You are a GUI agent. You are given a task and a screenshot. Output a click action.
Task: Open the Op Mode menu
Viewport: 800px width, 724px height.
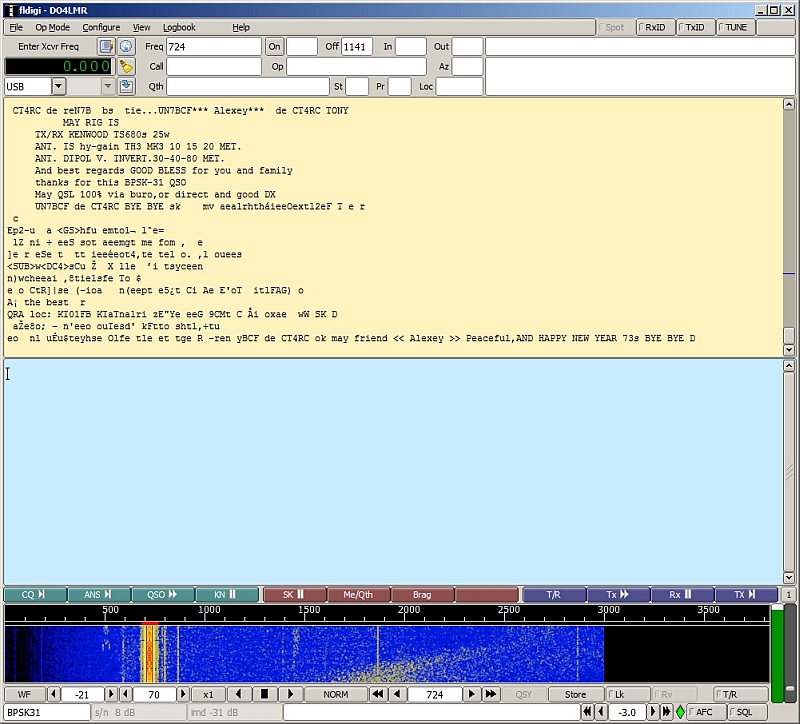coord(53,27)
